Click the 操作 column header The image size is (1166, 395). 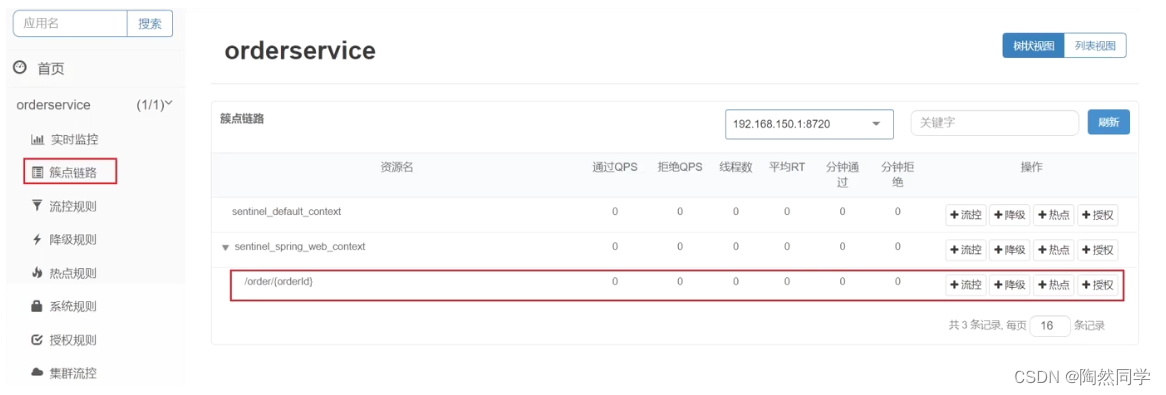coord(1031,168)
